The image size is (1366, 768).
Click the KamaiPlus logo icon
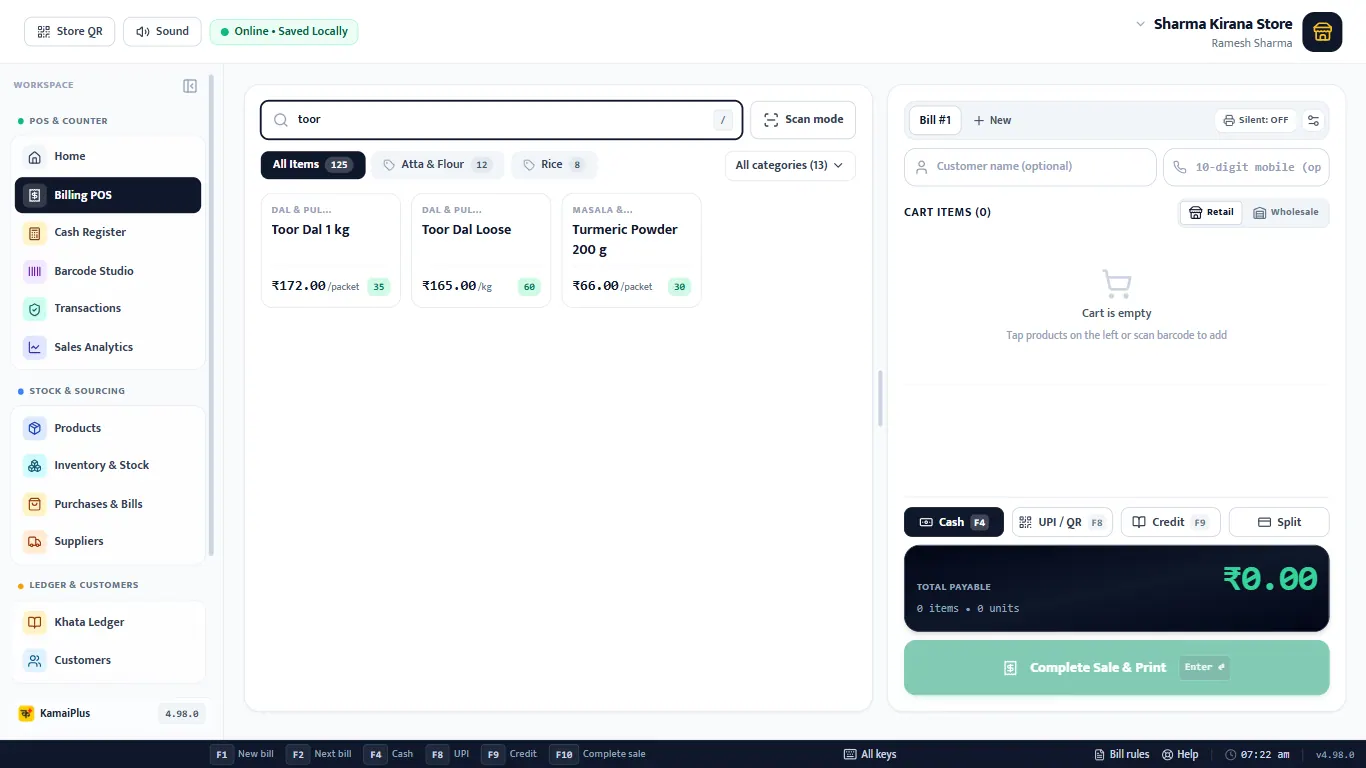point(26,713)
